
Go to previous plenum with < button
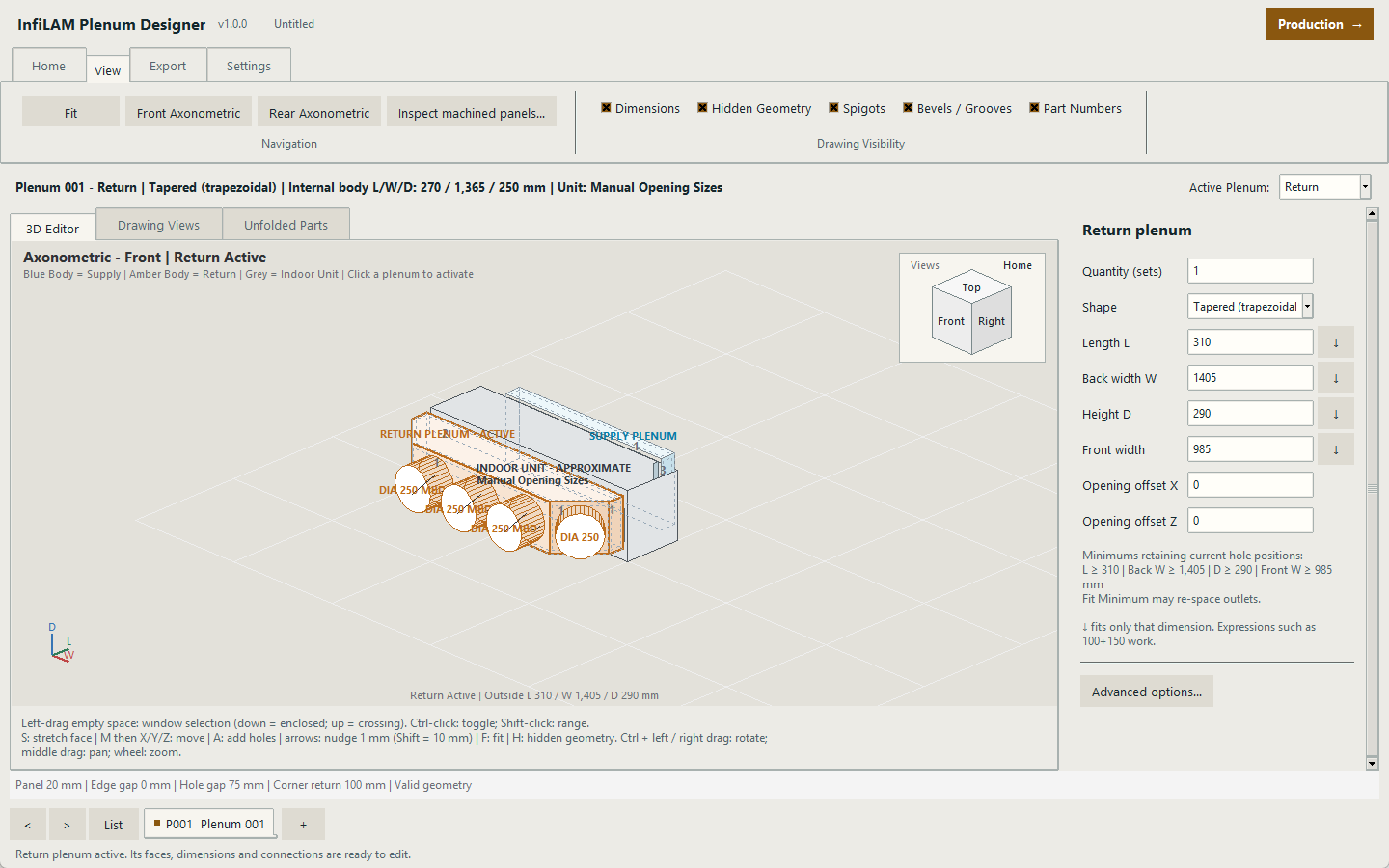coord(28,825)
